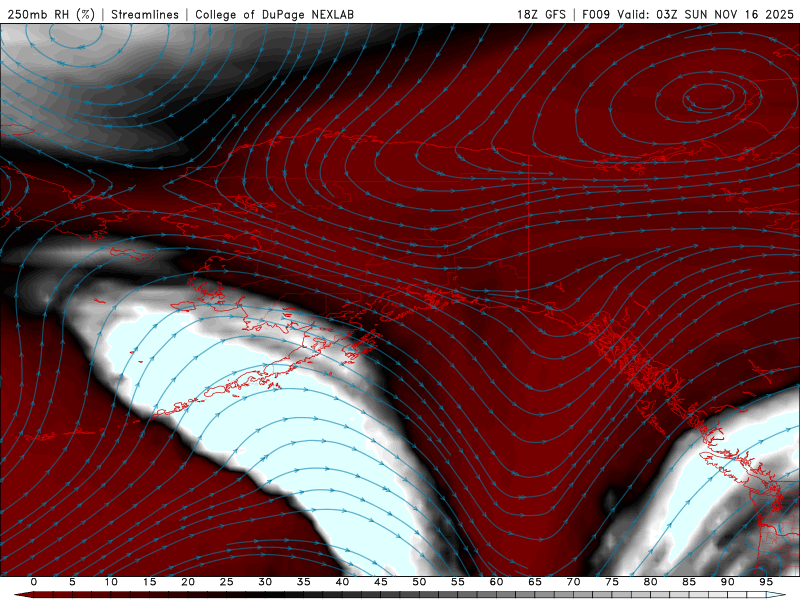Click the 'Streamlines' label in the header
Viewport: 800px width, 600px height.
(145, 14)
